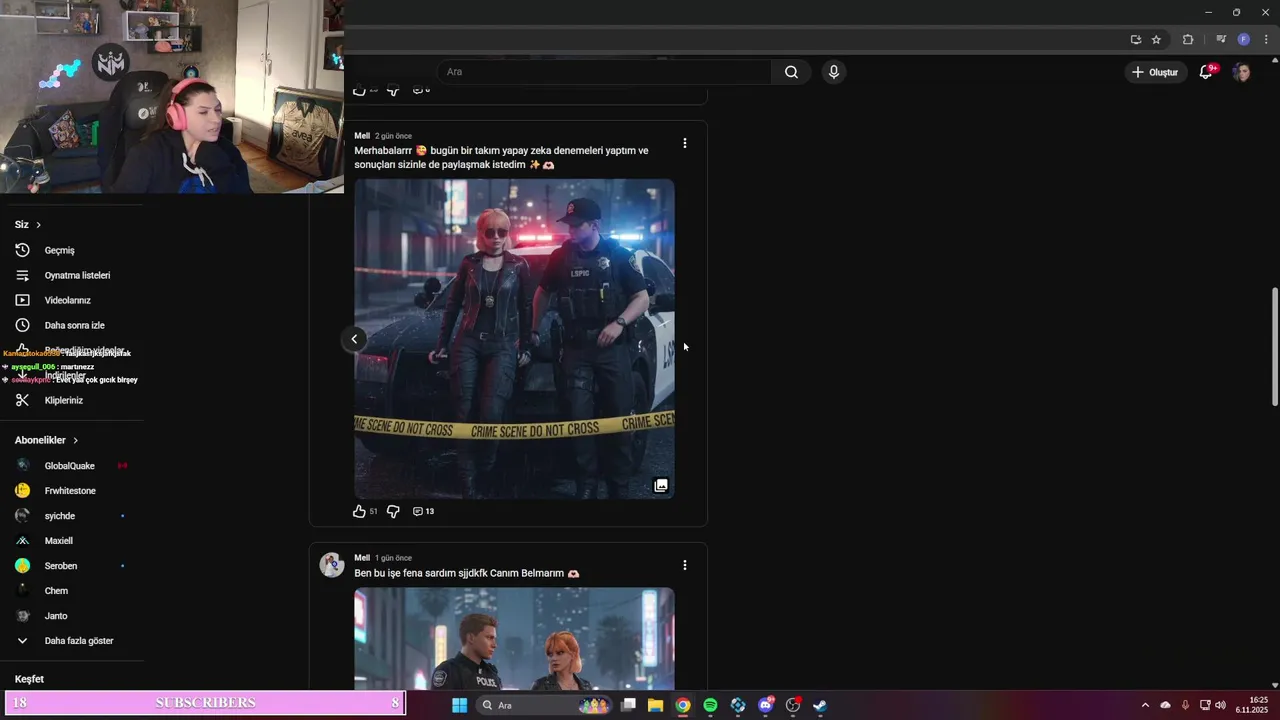Open the Spotify taskbar icon
The width and height of the screenshot is (1280, 720).
tap(710, 705)
